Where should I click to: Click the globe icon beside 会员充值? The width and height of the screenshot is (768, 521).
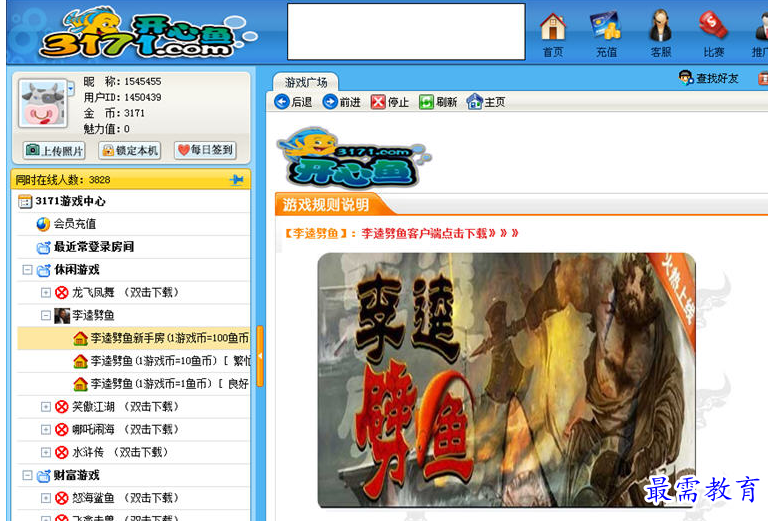tap(44, 224)
